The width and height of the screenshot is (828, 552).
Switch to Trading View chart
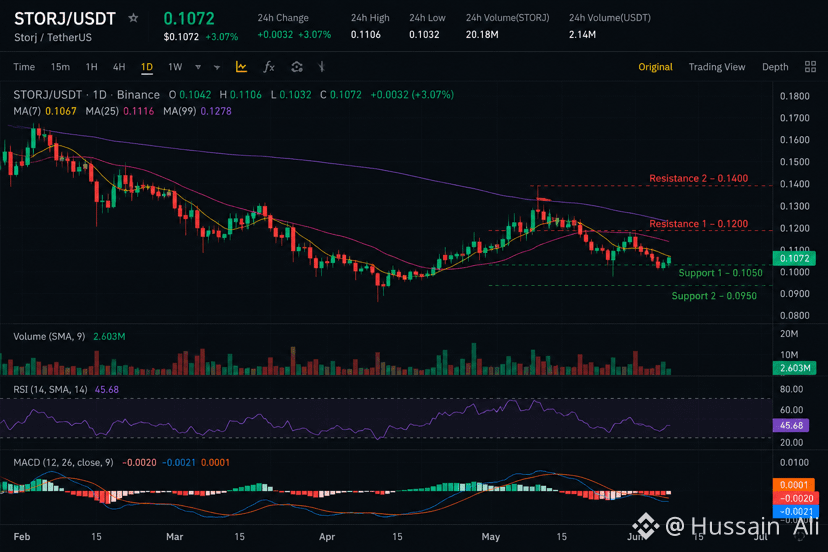coord(717,67)
